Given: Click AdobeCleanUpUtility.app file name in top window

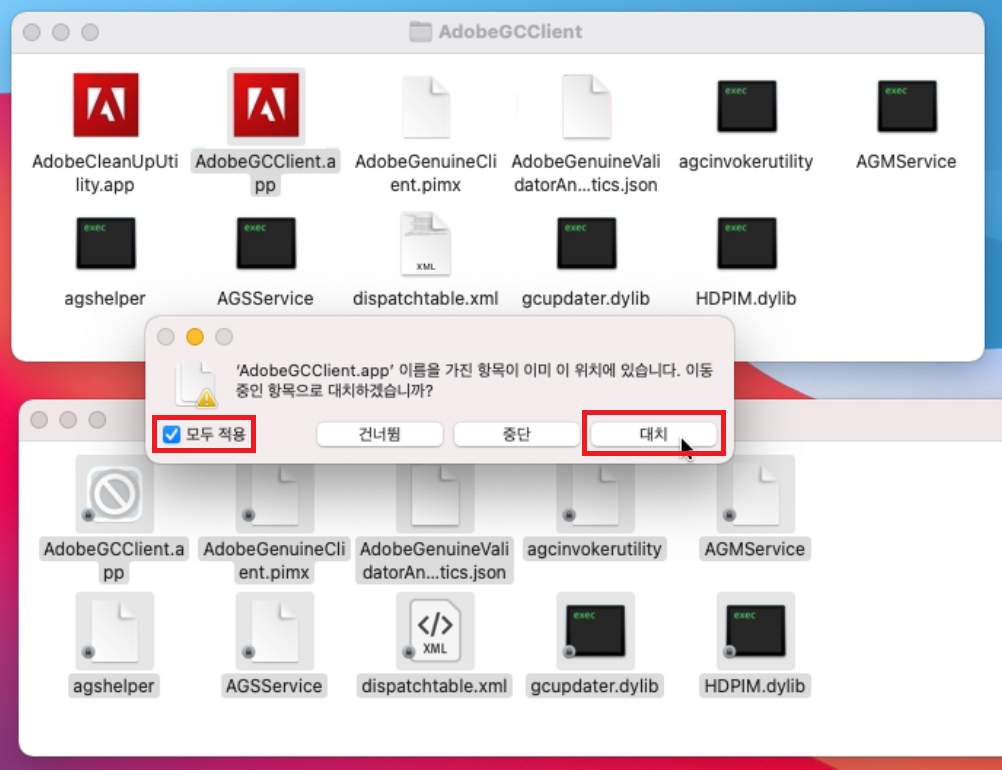Looking at the screenshot, I should [x=105, y=173].
